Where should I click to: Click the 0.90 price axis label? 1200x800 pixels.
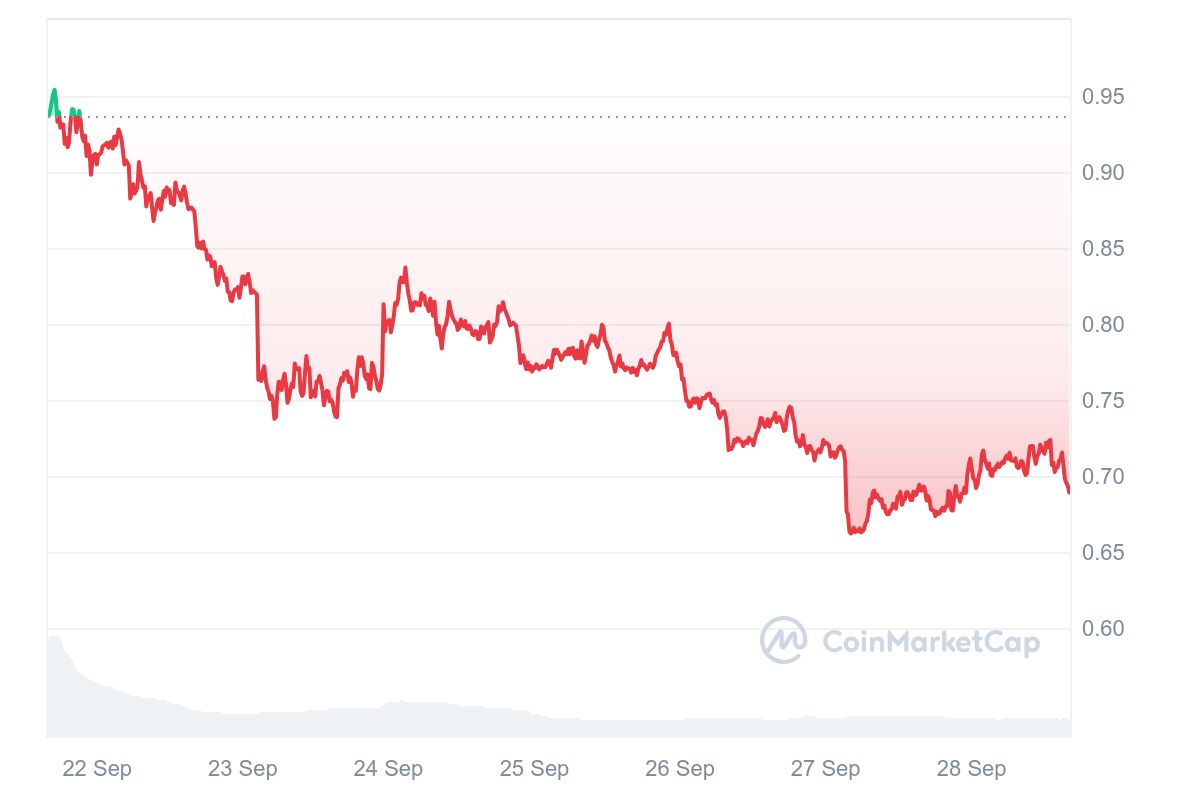1104,173
